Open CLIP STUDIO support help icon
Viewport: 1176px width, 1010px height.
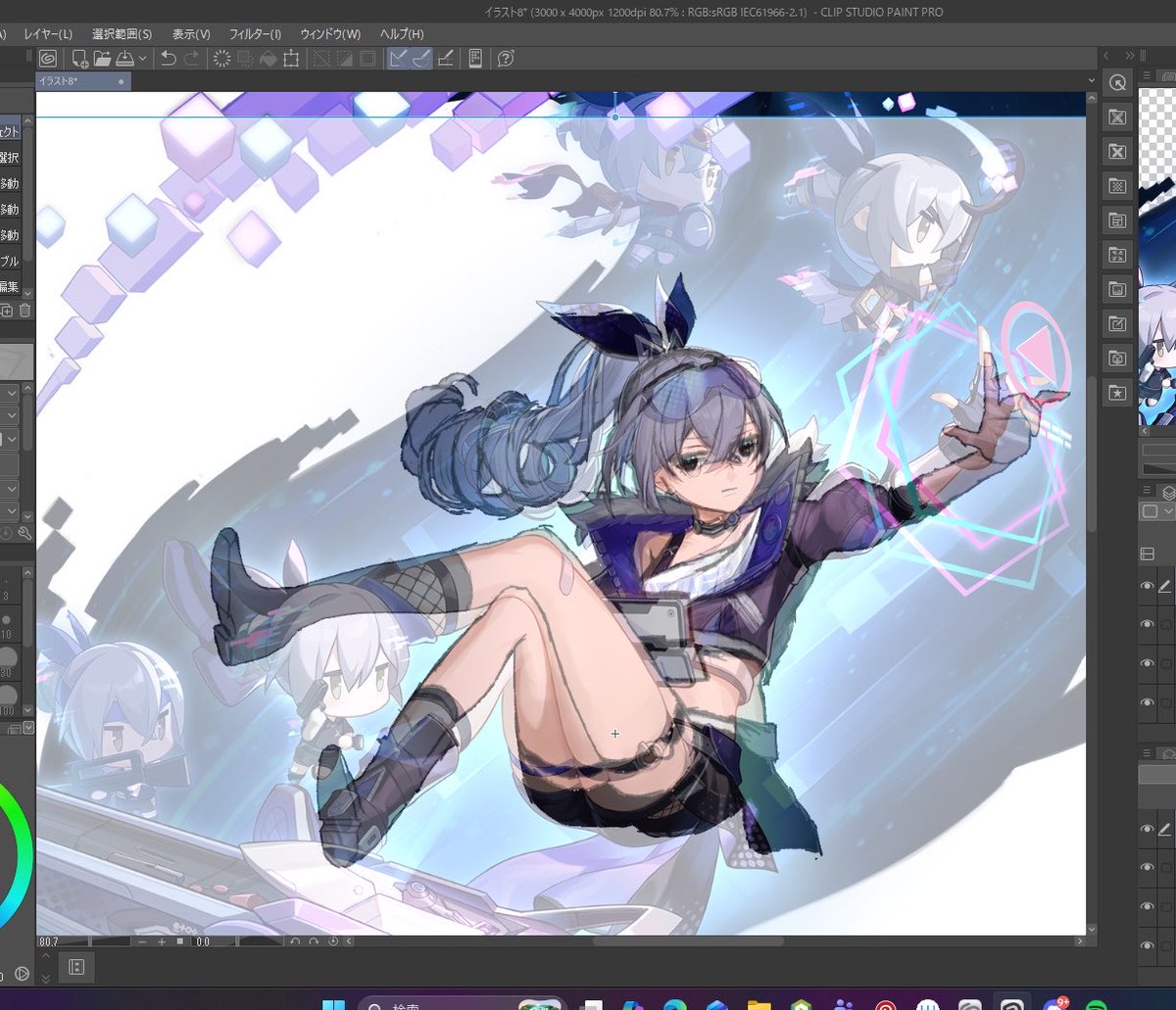(506, 59)
